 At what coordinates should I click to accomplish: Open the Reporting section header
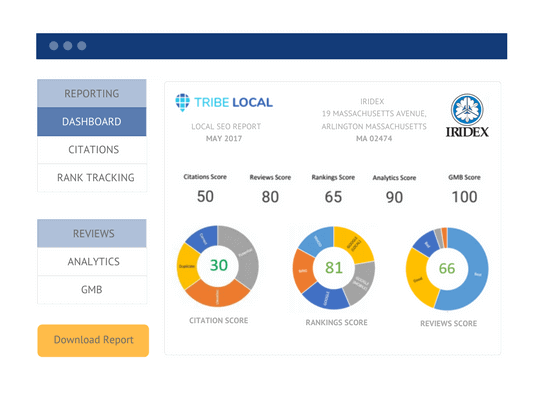point(92,93)
